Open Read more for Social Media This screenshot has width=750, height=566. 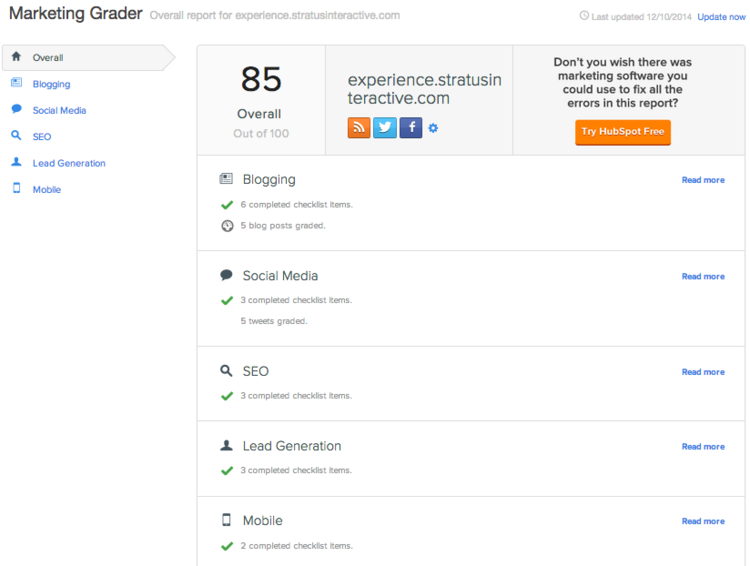703,277
